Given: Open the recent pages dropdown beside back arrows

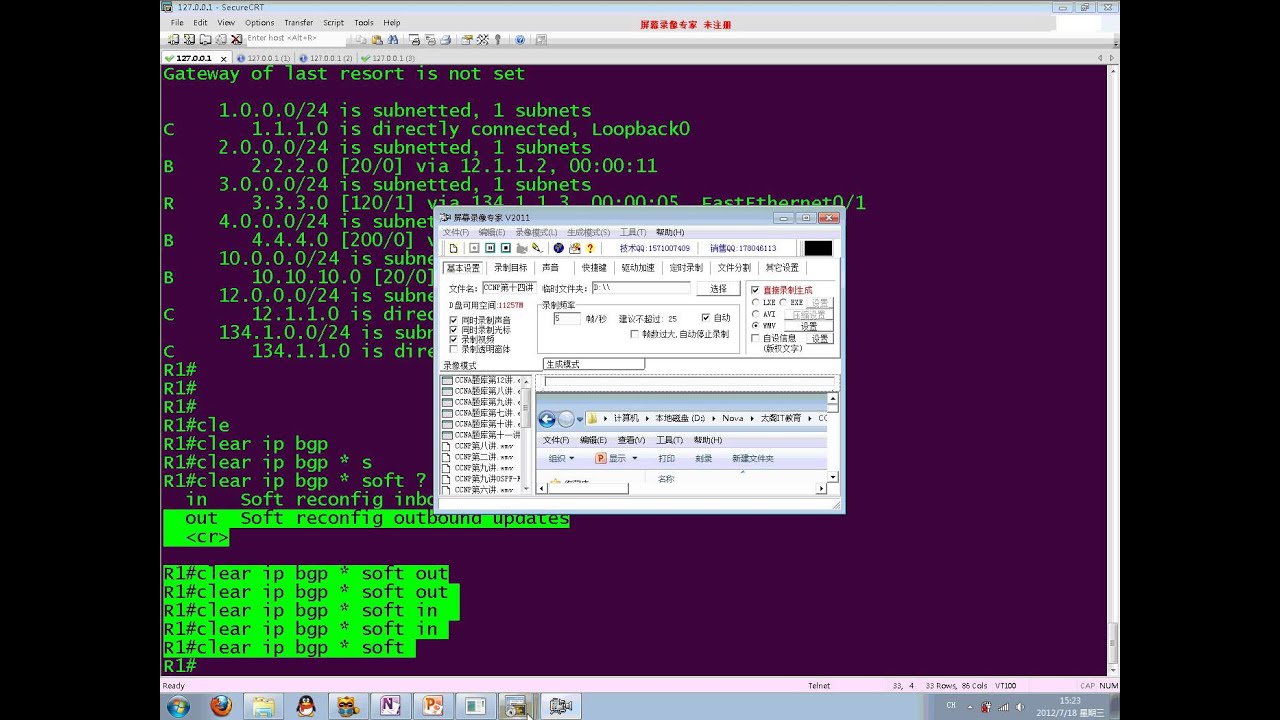Looking at the screenshot, I should [x=580, y=419].
